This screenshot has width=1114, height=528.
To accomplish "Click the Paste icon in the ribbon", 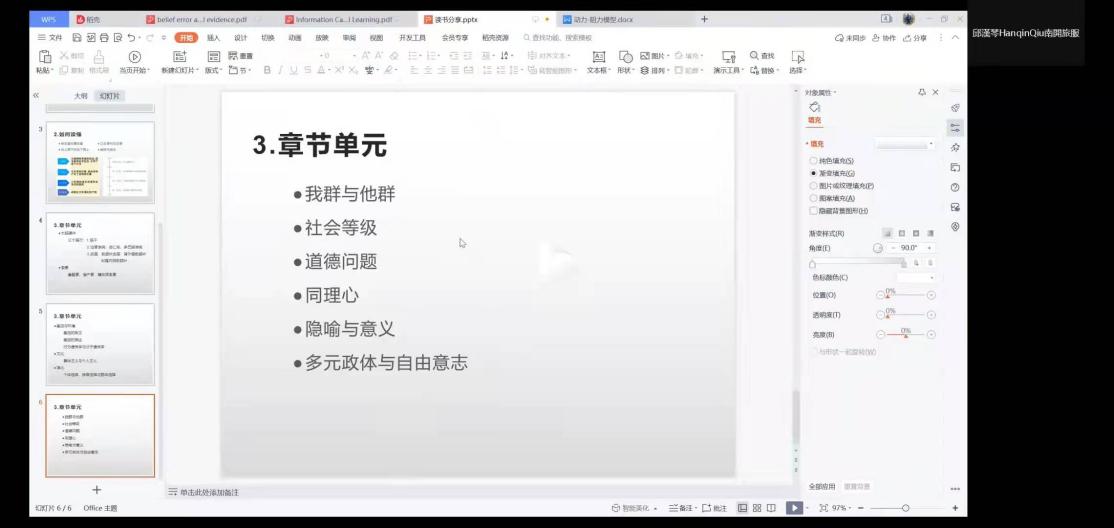I will coord(43,56).
